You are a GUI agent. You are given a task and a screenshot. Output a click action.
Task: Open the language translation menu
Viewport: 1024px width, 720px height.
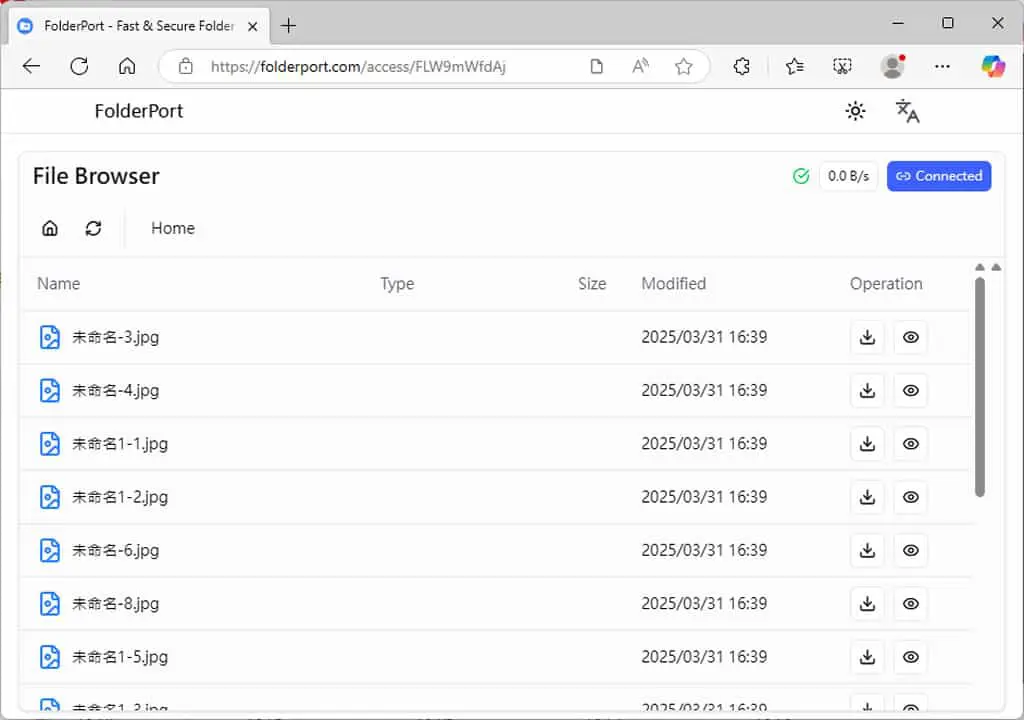(907, 111)
